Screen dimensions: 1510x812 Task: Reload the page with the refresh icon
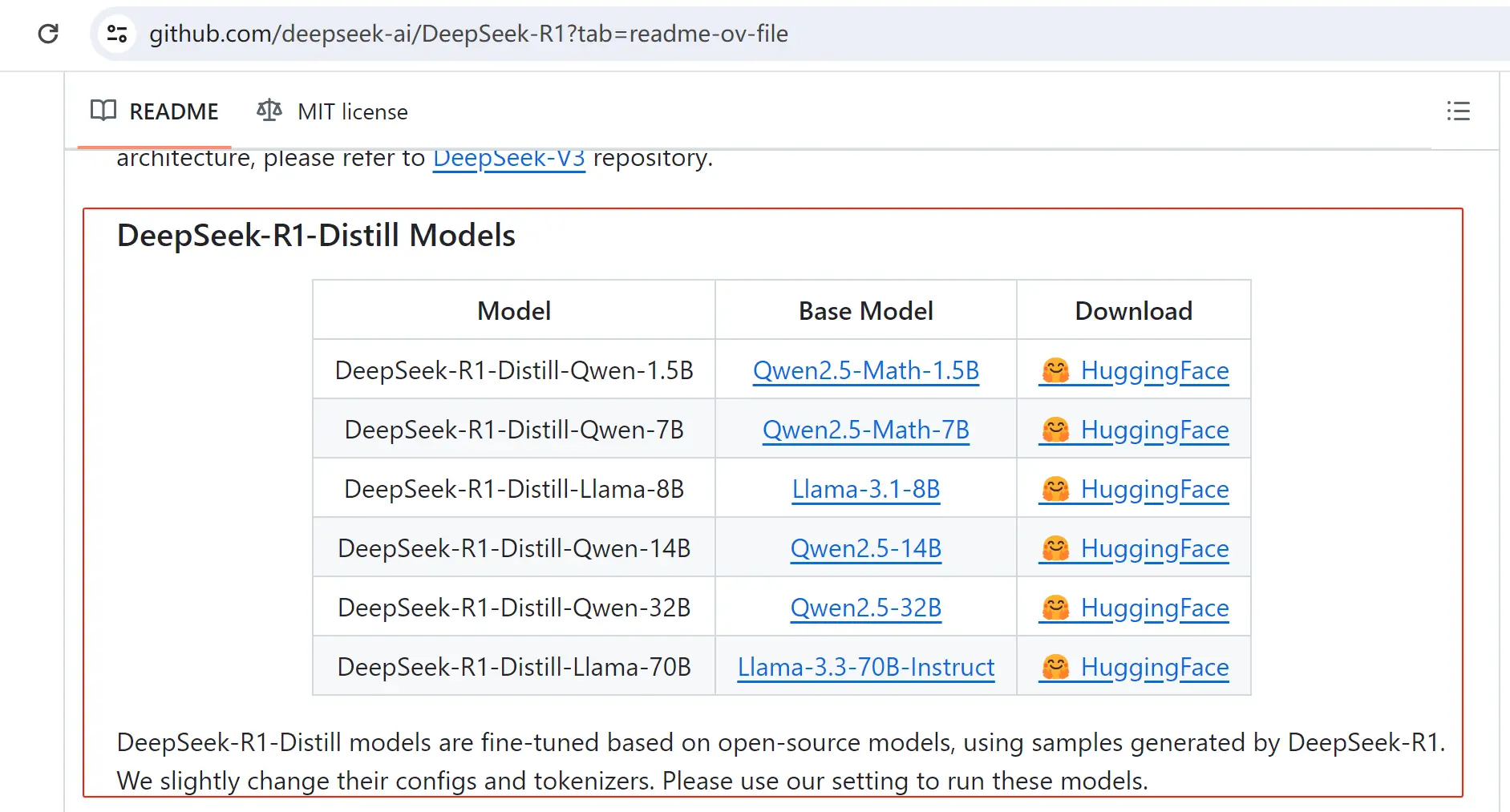pyautogui.click(x=48, y=34)
